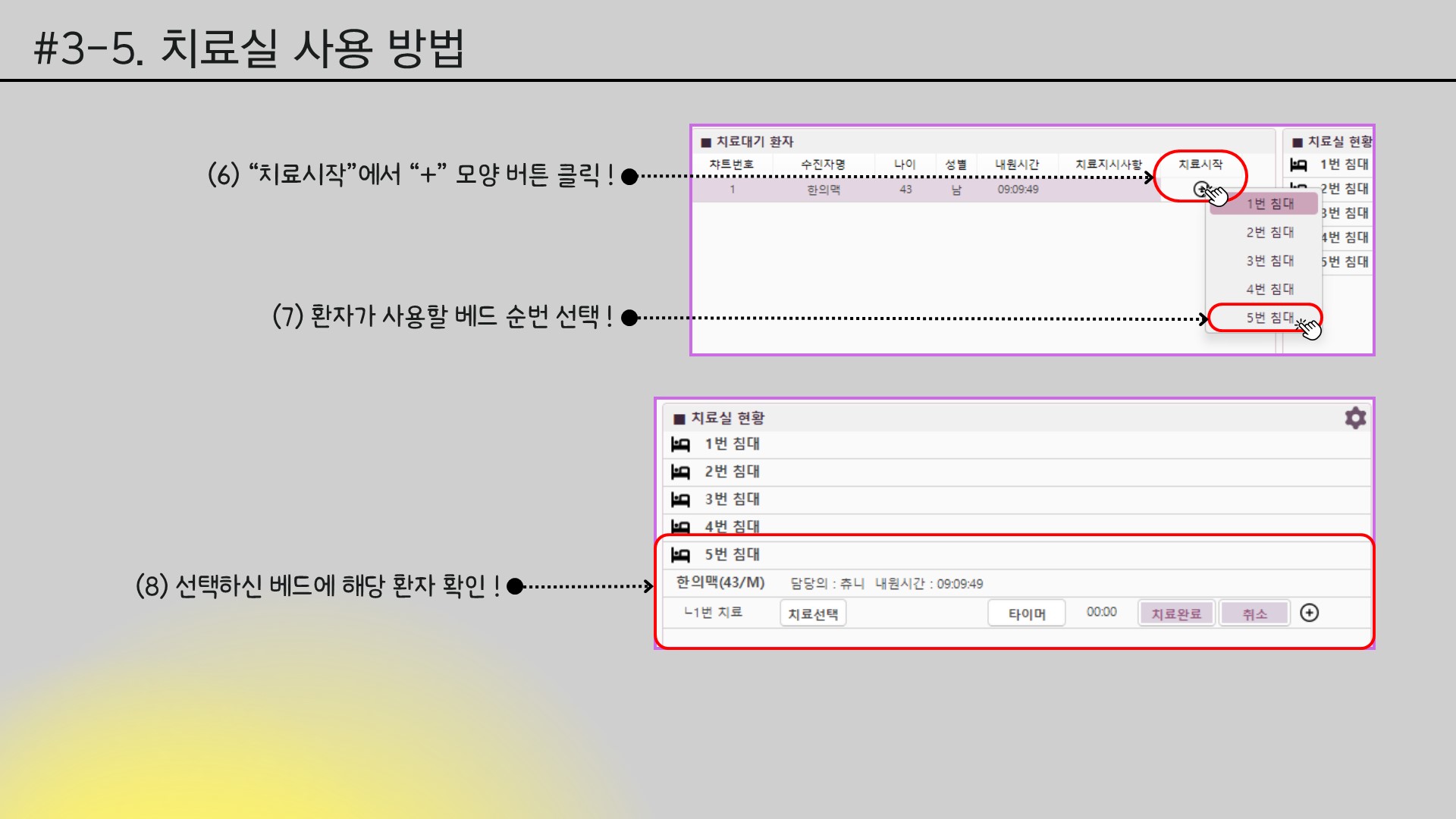The height and width of the screenshot is (819, 1456).
Task: Select 2번 침대 from the dropdown menu
Action: [1269, 232]
